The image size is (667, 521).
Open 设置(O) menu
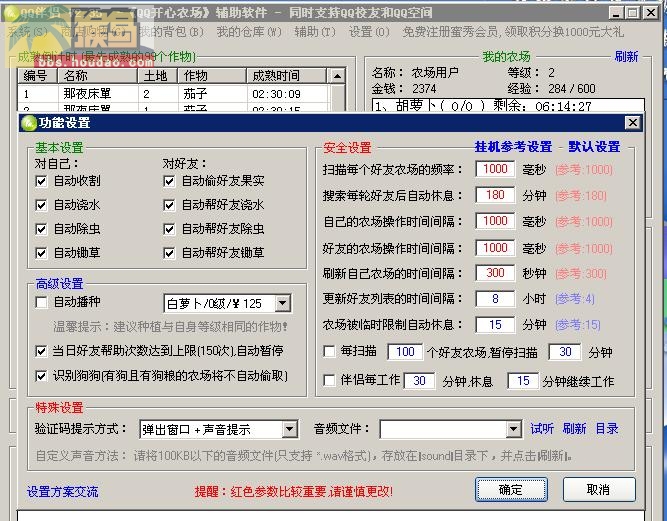pos(369,32)
